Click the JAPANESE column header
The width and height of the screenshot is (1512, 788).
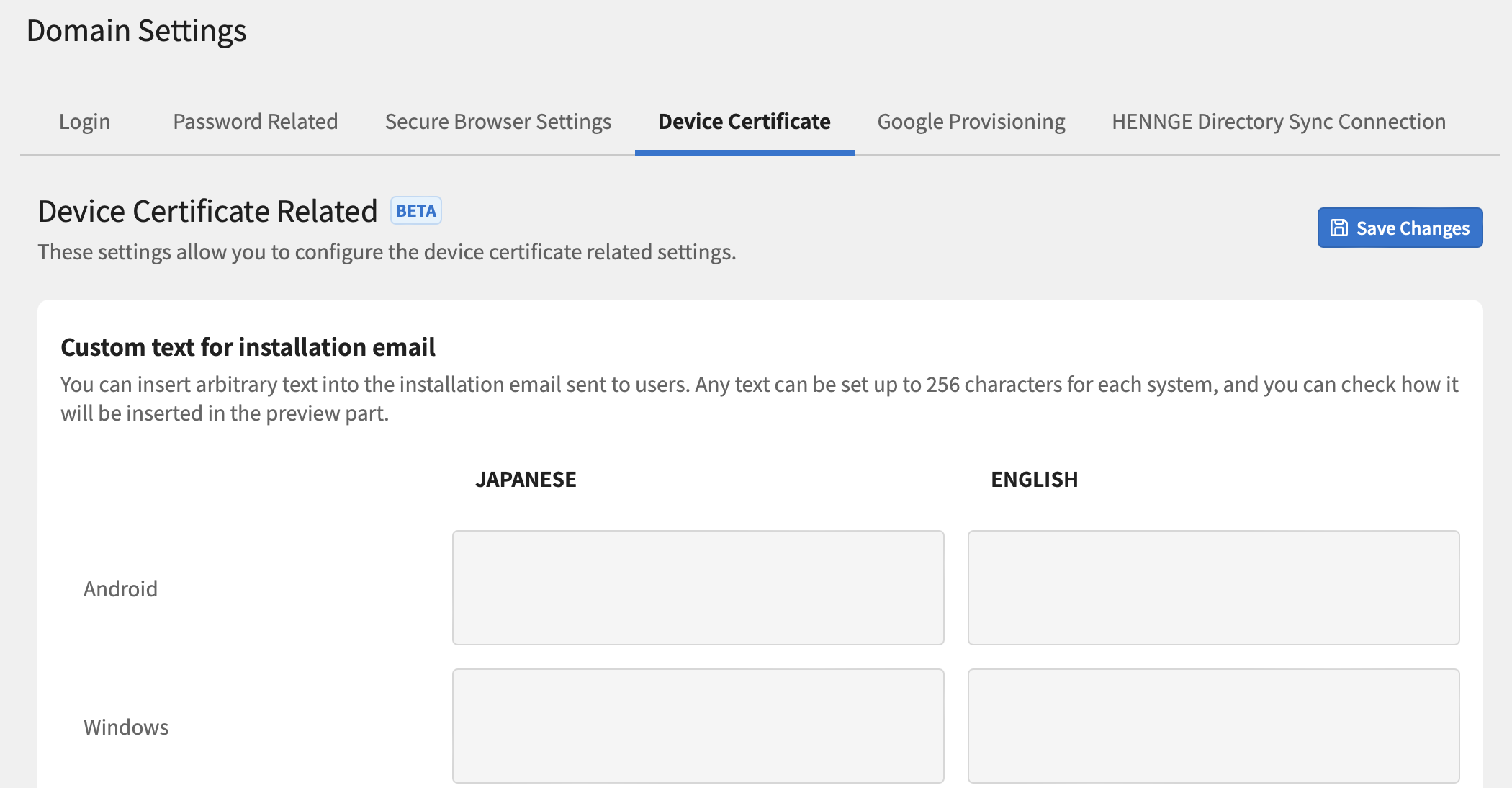tap(526, 480)
